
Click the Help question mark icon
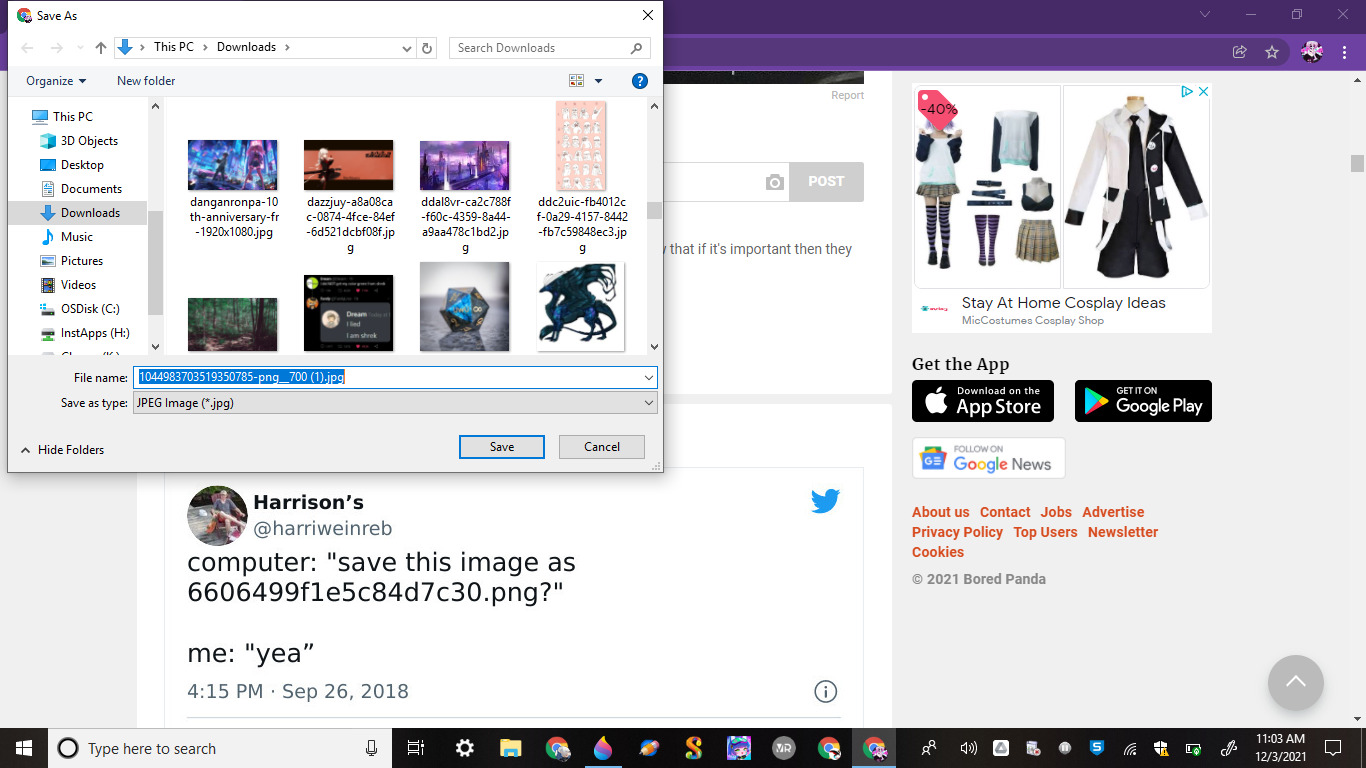click(x=640, y=81)
